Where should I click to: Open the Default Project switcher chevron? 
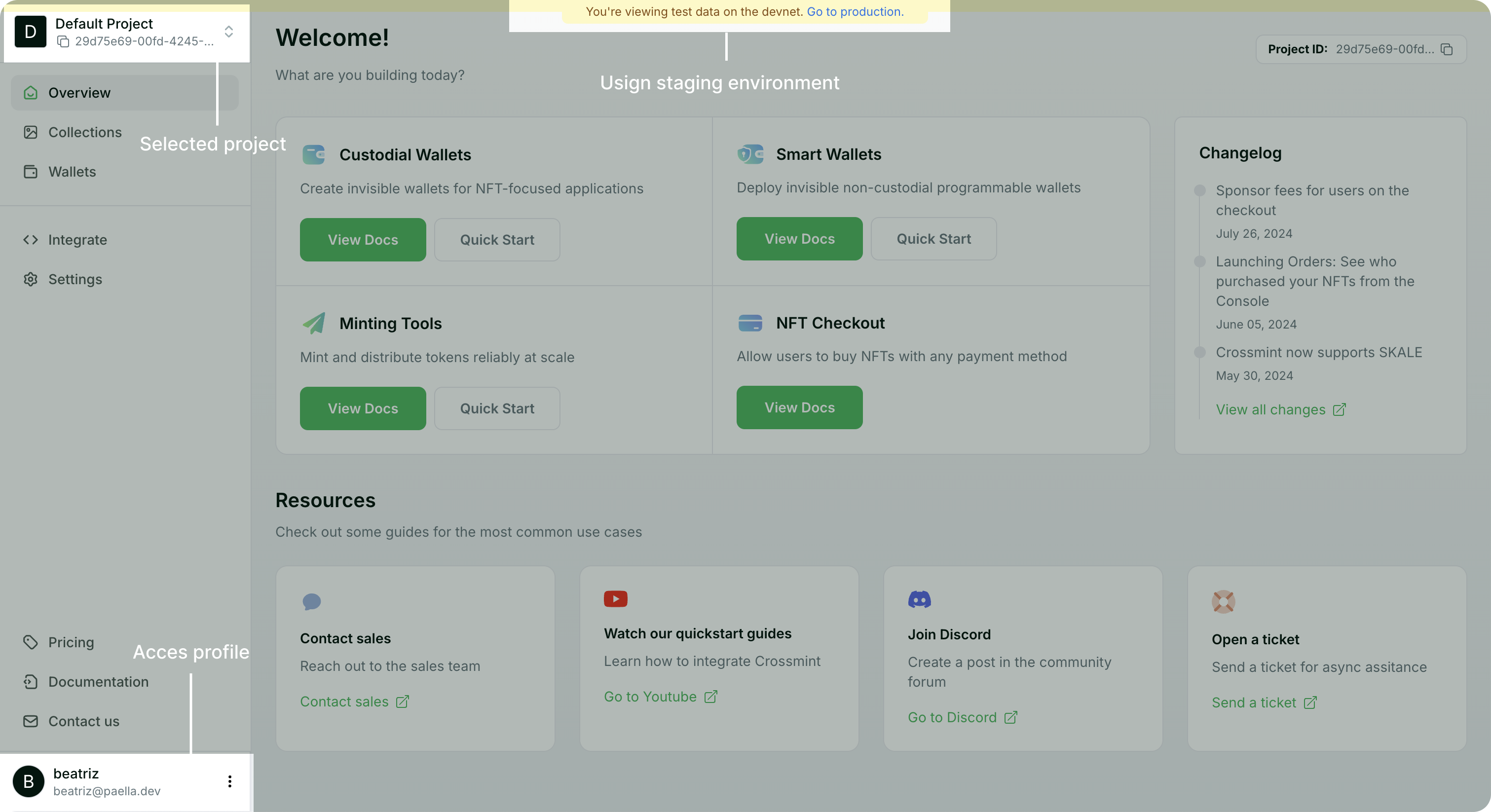229,32
